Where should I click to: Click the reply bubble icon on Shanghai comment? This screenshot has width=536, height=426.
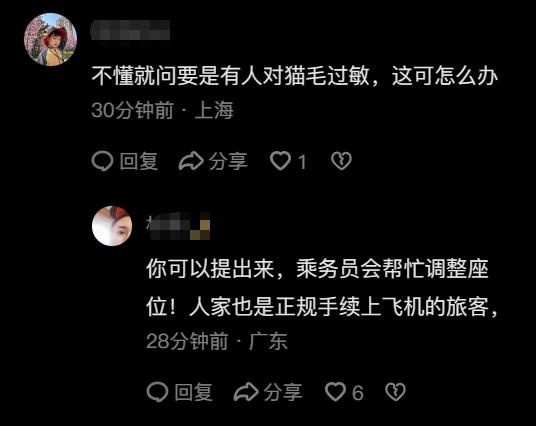[102, 161]
